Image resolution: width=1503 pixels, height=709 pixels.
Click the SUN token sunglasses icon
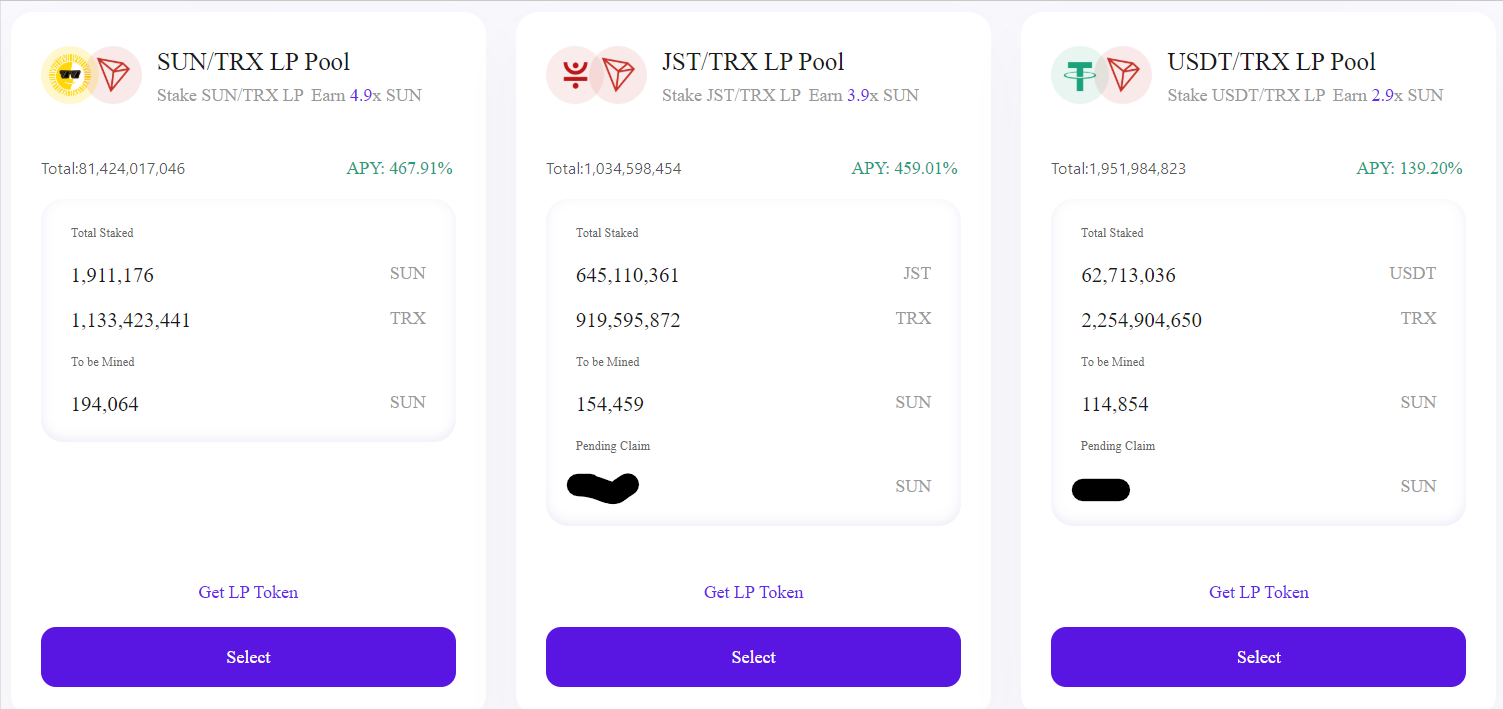click(69, 74)
